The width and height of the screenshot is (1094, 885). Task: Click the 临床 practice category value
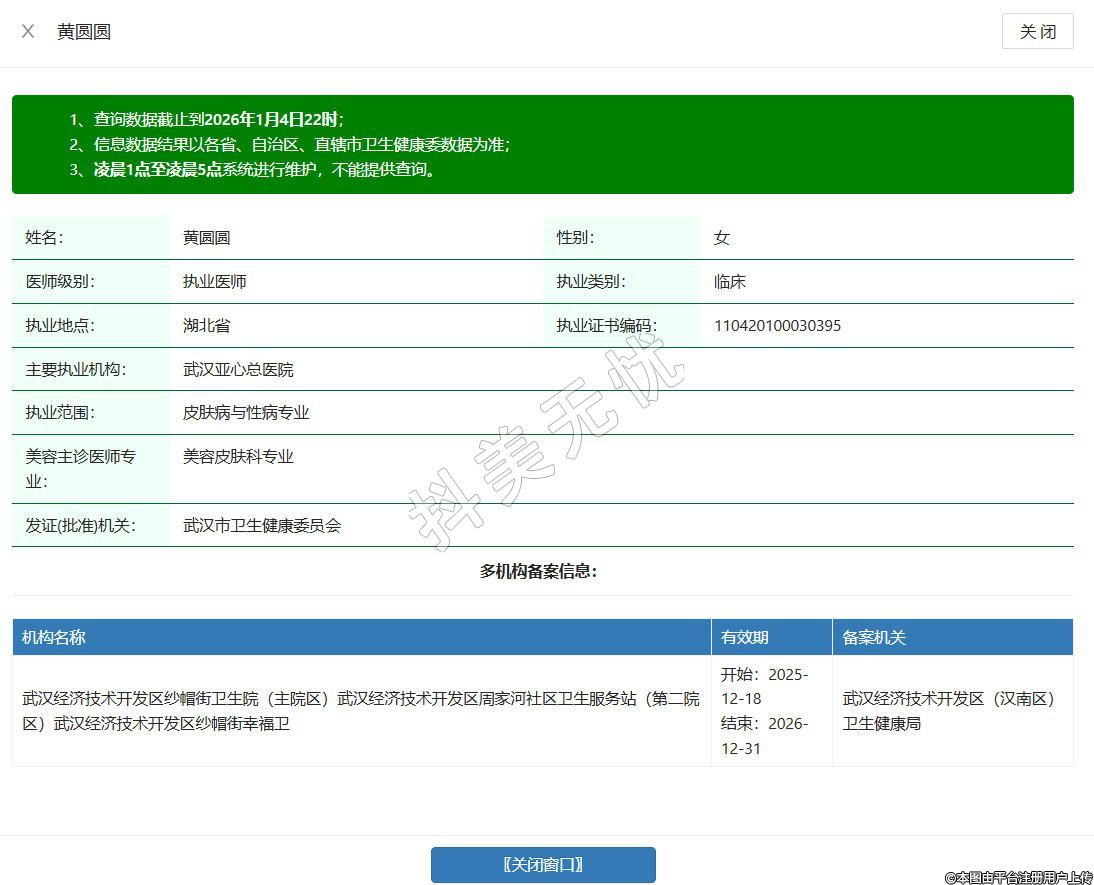click(x=730, y=282)
